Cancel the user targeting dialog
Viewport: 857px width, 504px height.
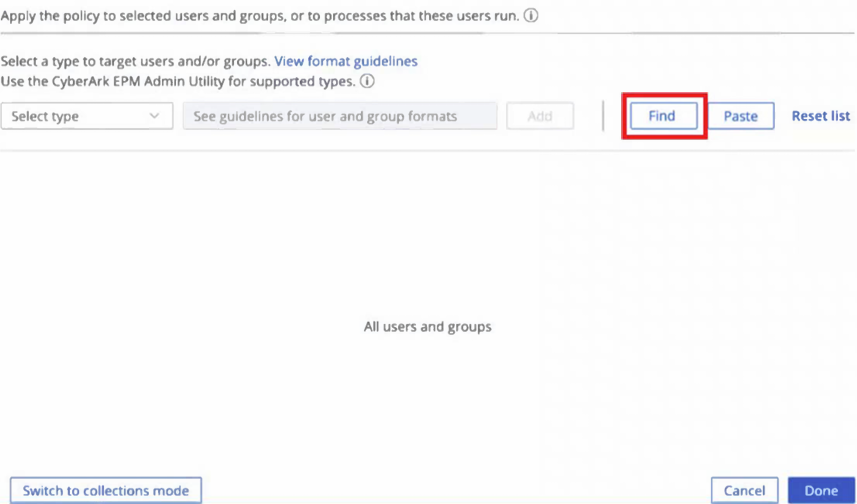coord(744,491)
